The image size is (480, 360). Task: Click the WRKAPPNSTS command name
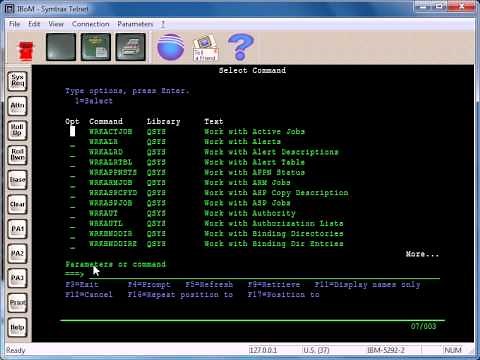(113, 172)
